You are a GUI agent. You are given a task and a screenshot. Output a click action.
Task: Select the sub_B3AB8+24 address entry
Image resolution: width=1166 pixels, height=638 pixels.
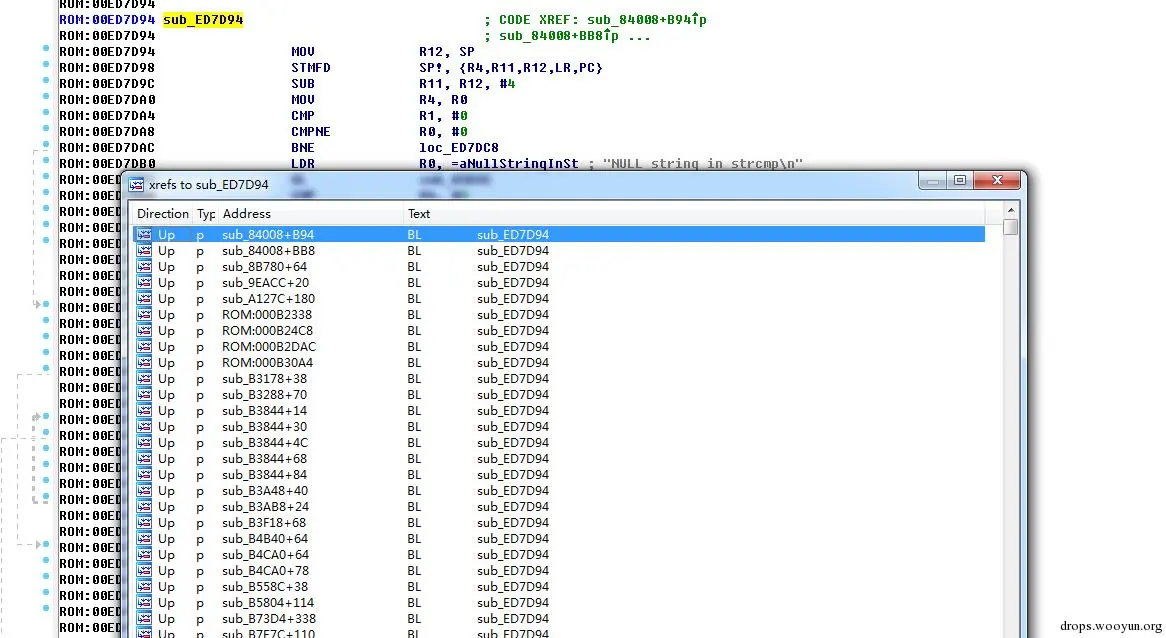[x=265, y=506]
